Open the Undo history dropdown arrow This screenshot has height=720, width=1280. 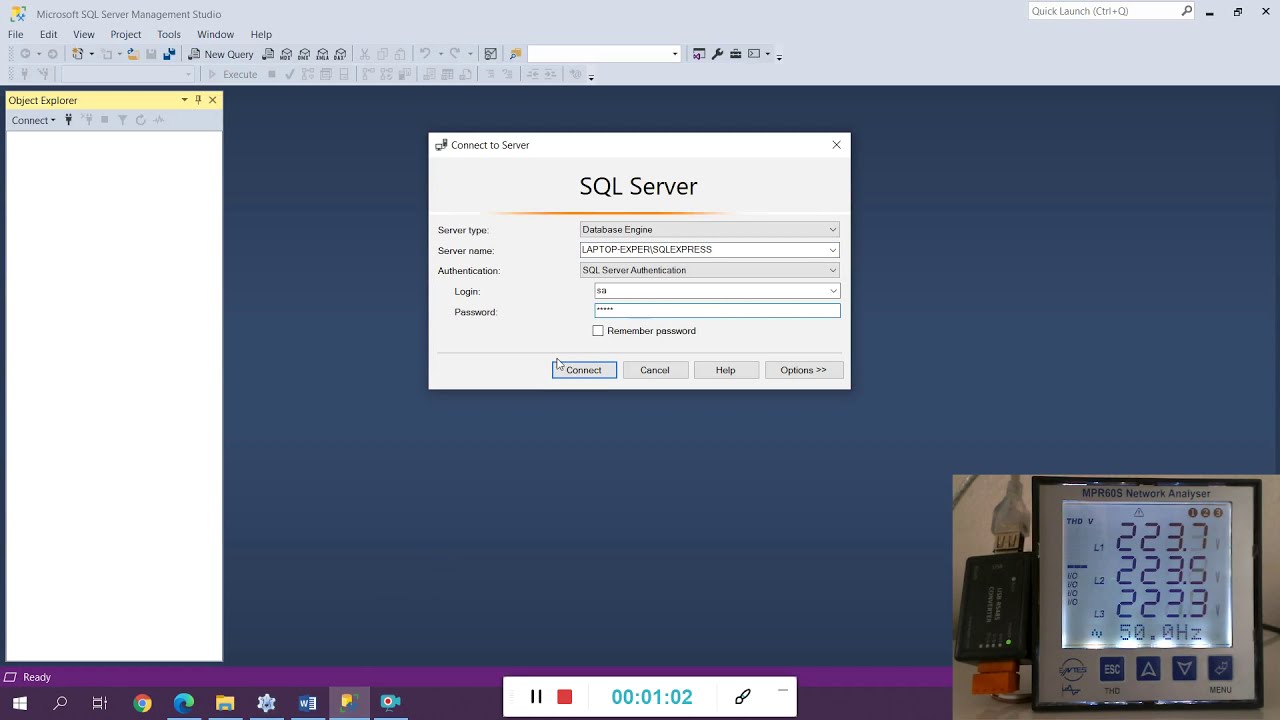(441, 54)
